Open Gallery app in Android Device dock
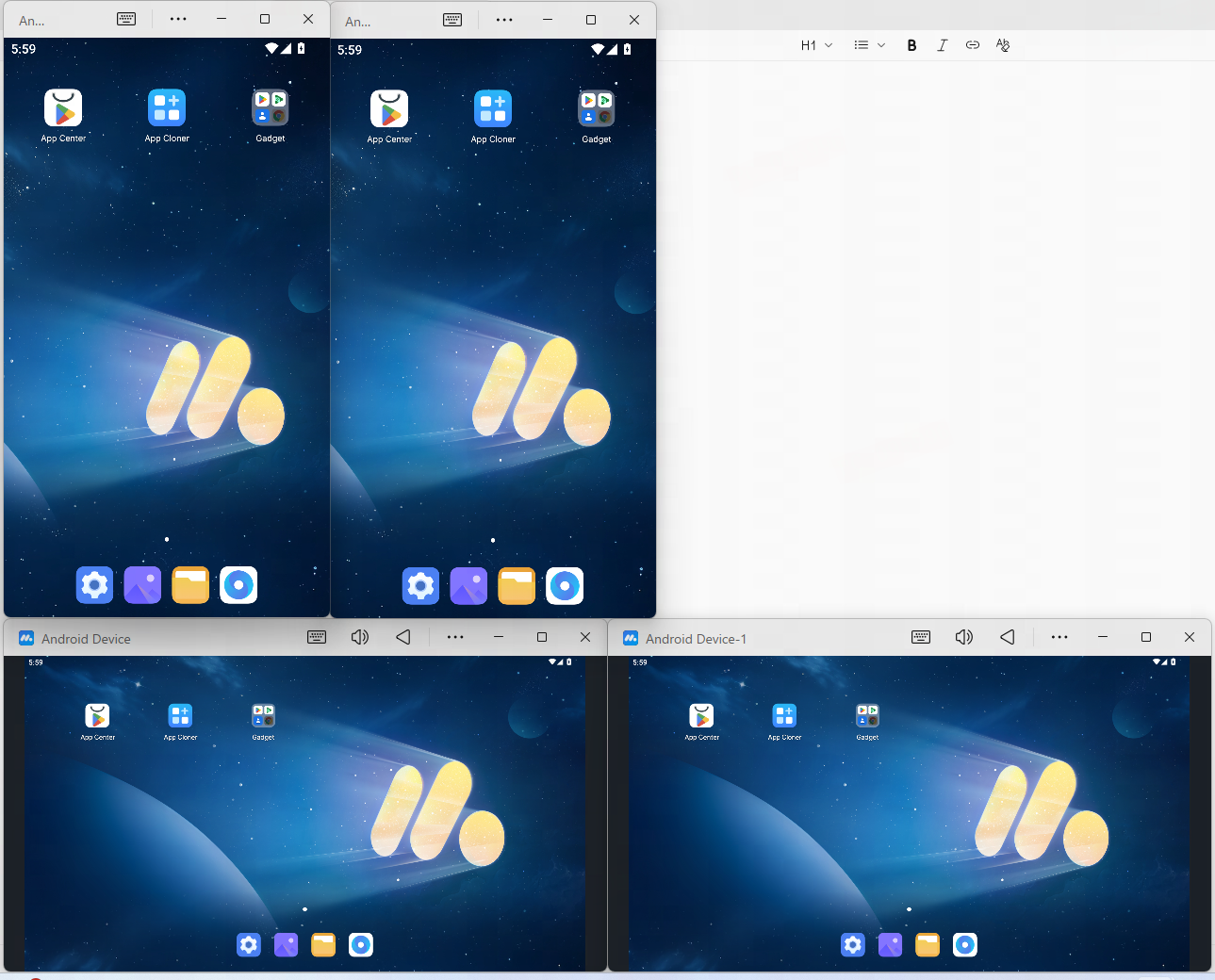This screenshot has height=980, width=1215. pos(286,944)
